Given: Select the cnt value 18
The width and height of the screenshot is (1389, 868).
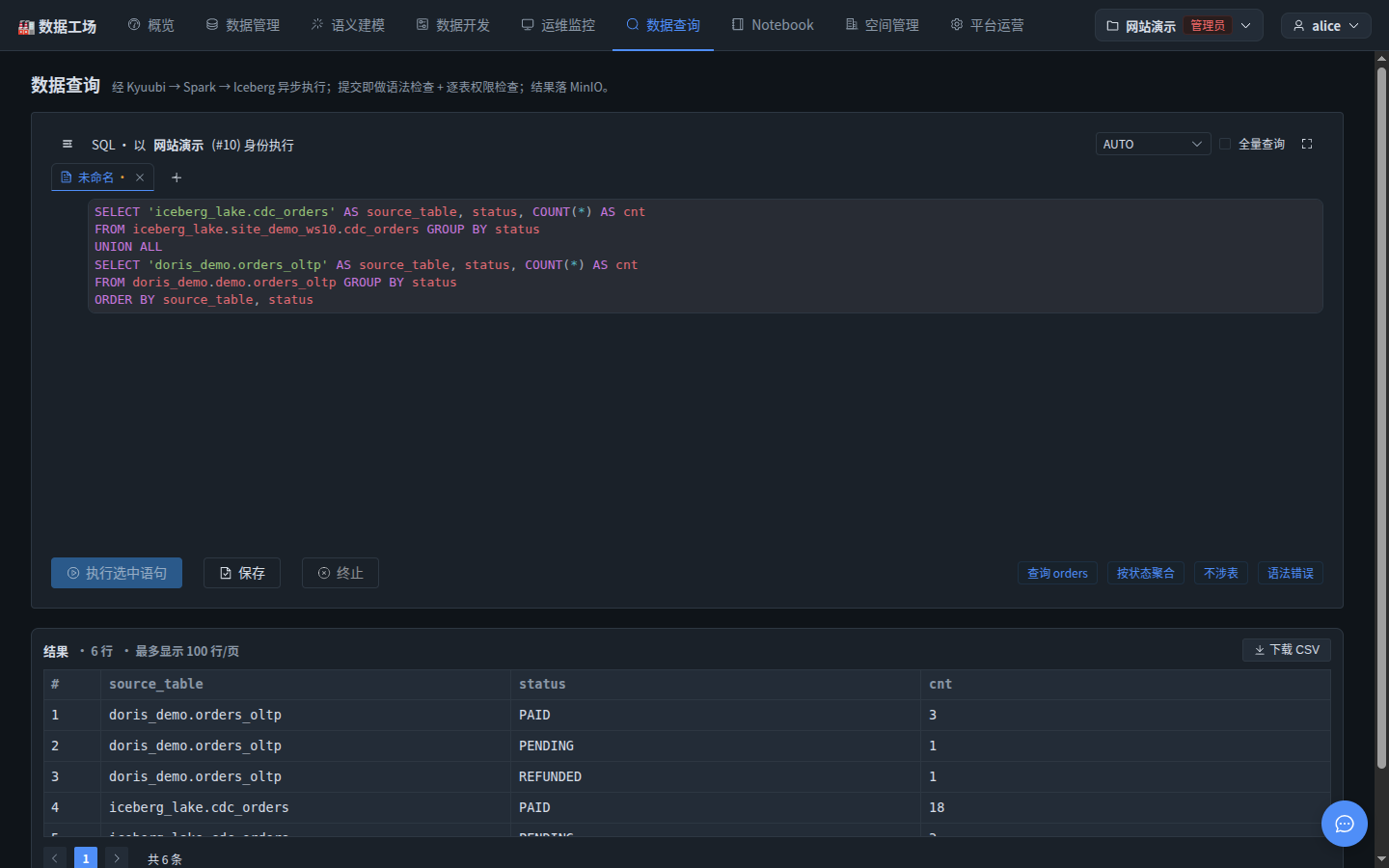Looking at the screenshot, I should [1126, 807].
